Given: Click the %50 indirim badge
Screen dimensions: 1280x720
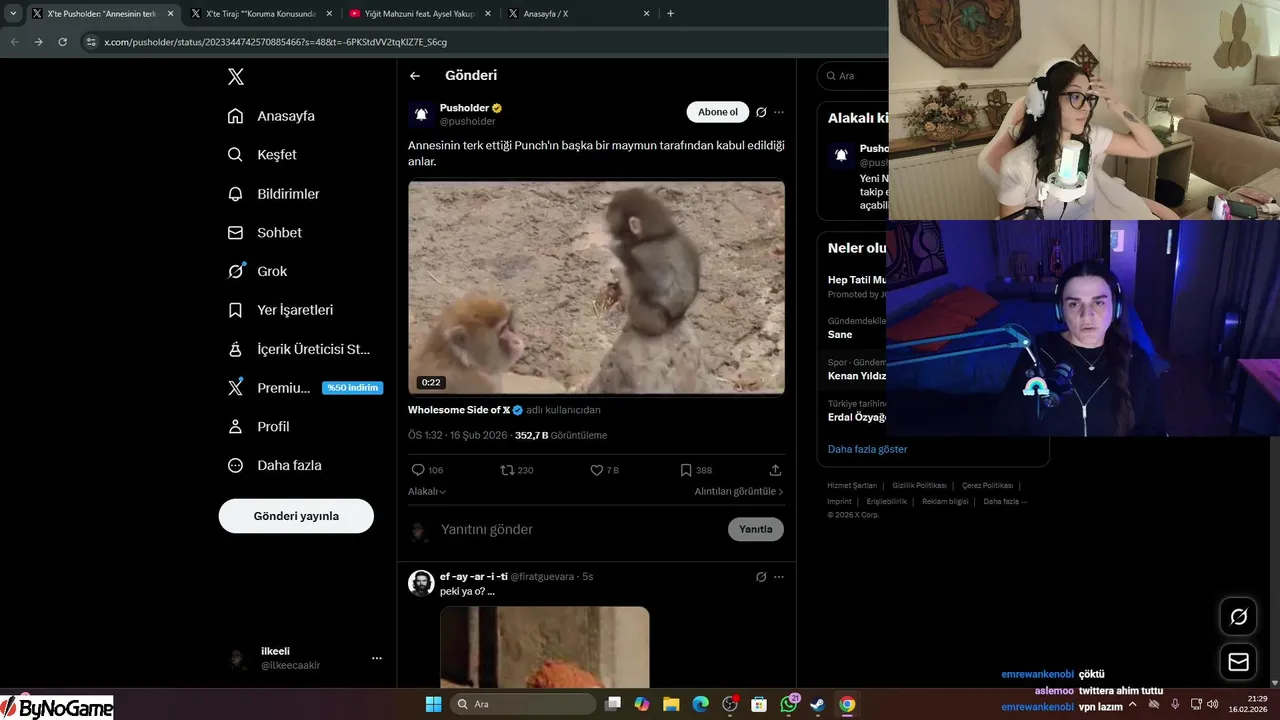Looking at the screenshot, I should tap(352, 388).
